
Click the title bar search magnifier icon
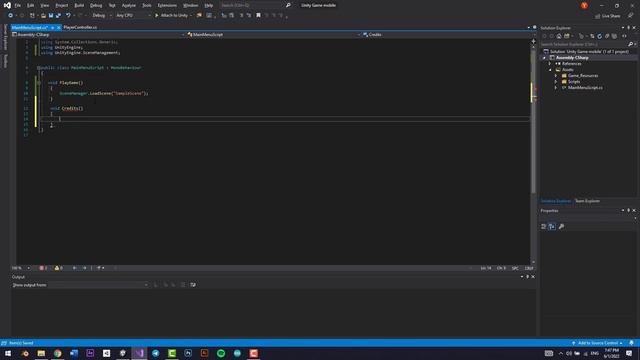point(288,5)
